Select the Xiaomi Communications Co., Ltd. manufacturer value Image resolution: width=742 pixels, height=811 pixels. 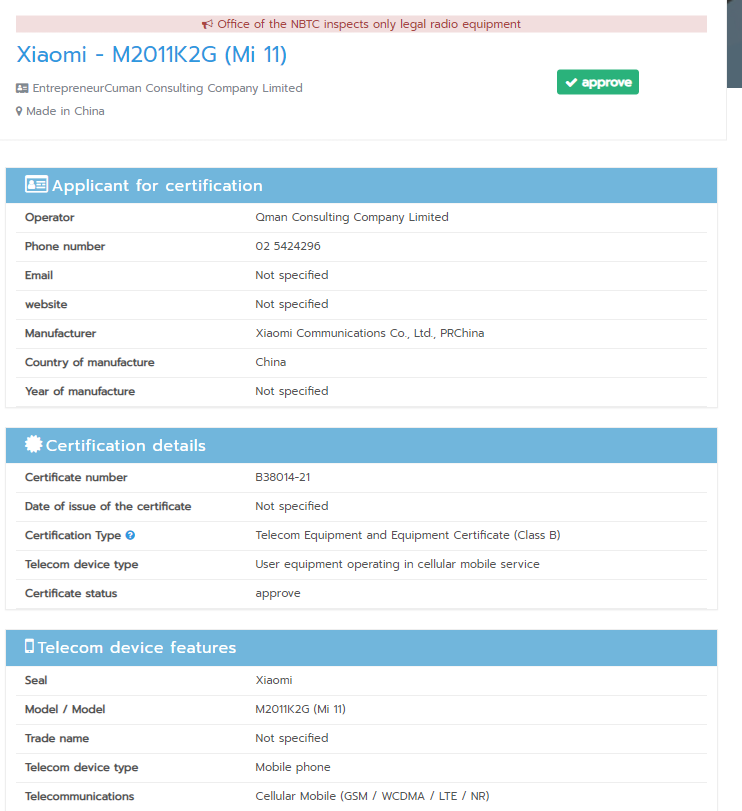click(369, 333)
